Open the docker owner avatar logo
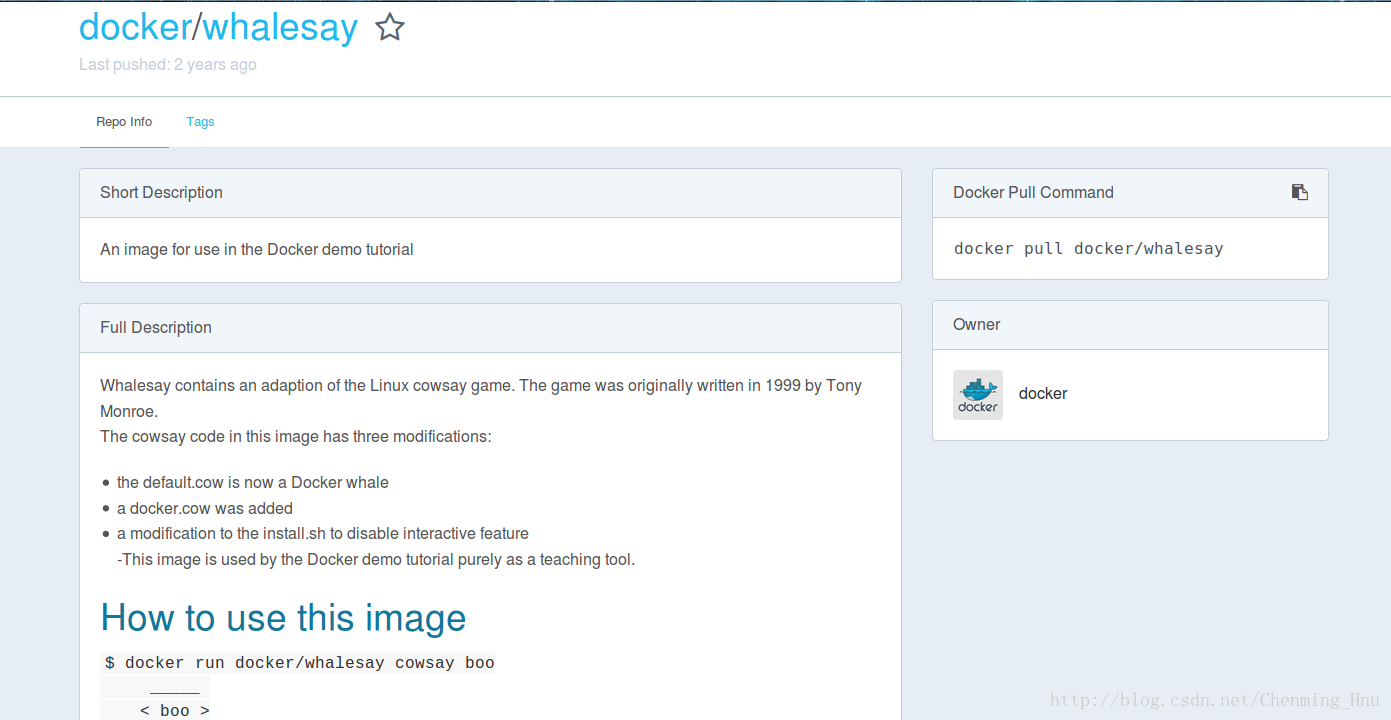The width and height of the screenshot is (1391, 720). pyautogui.click(x=978, y=394)
